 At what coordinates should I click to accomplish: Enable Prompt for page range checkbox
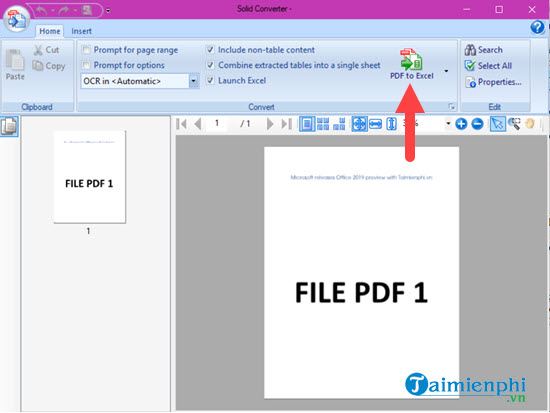(86, 50)
